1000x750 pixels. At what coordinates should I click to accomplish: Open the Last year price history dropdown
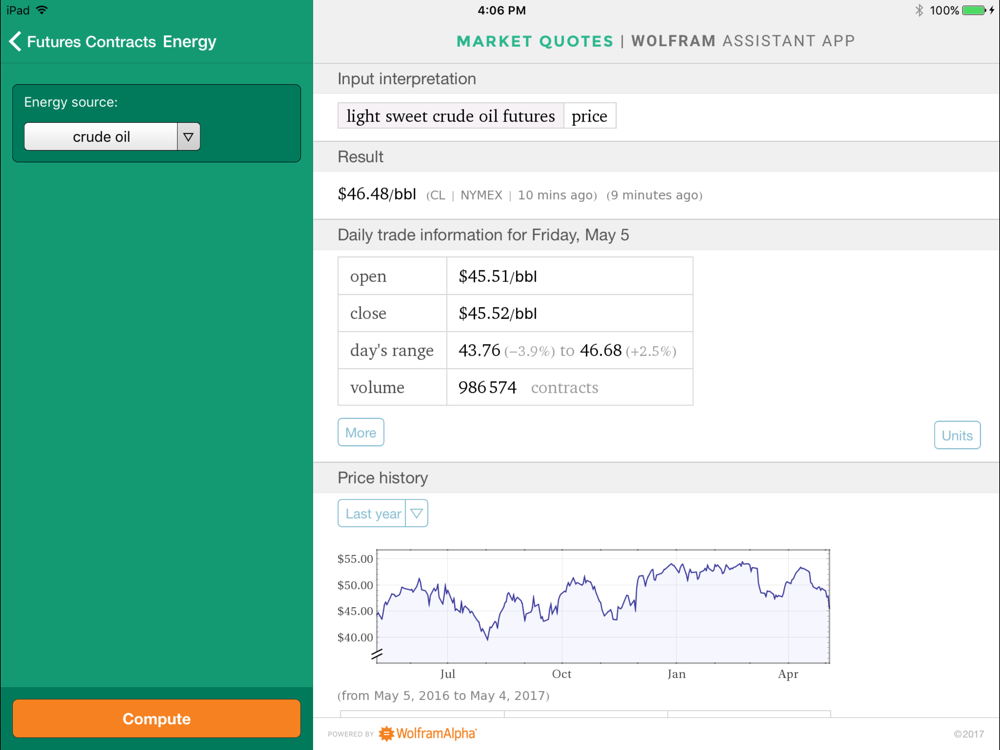coord(383,513)
